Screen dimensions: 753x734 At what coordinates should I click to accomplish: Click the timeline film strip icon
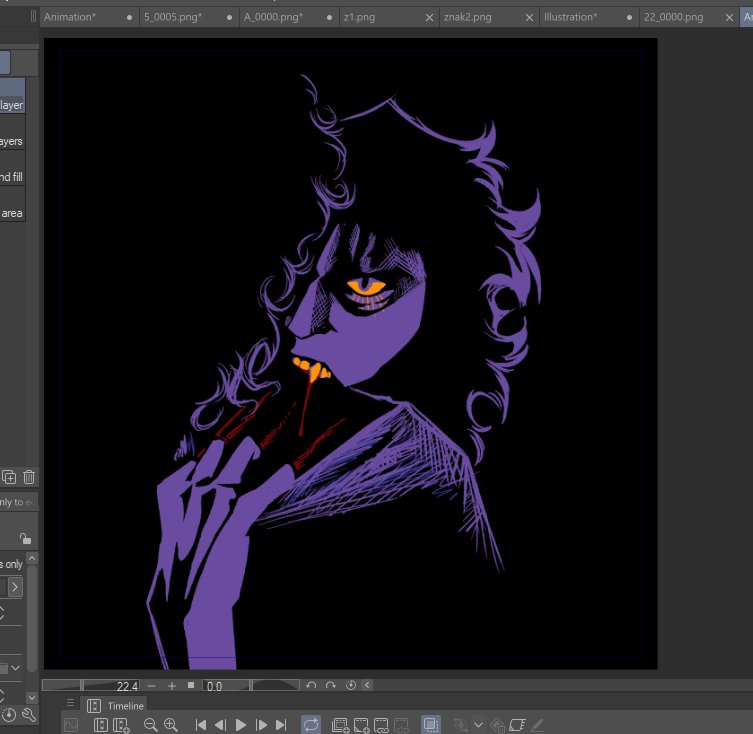[x=101, y=725]
